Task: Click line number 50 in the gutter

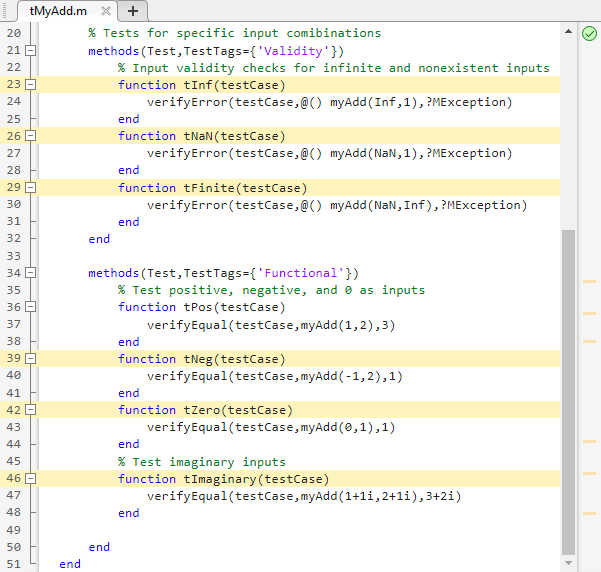Action: [13, 547]
